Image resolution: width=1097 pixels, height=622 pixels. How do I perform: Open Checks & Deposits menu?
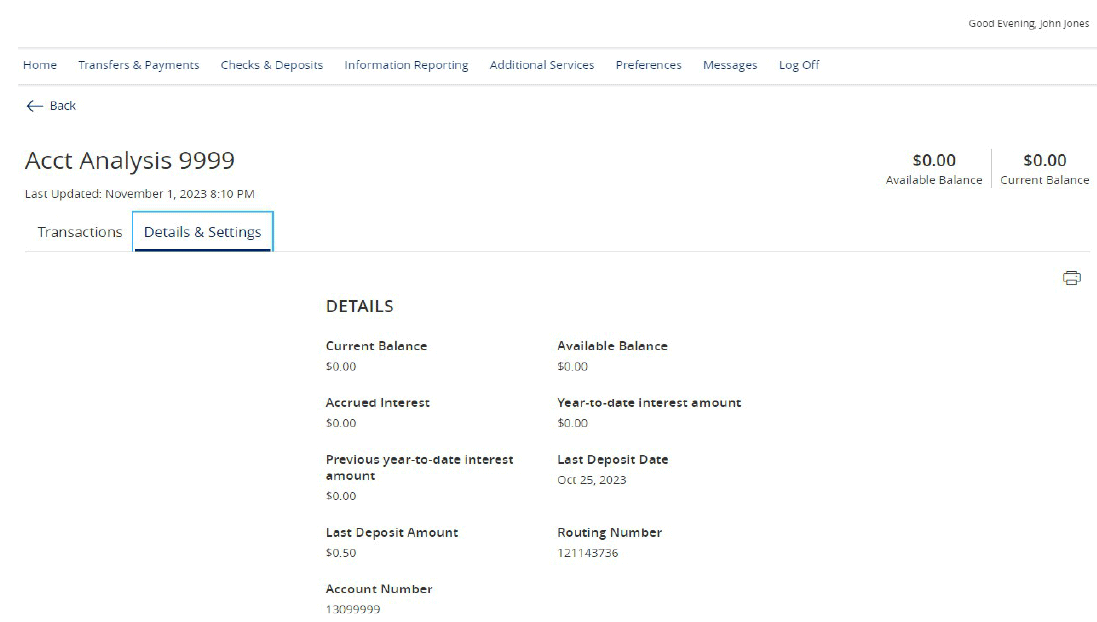tap(271, 65)
